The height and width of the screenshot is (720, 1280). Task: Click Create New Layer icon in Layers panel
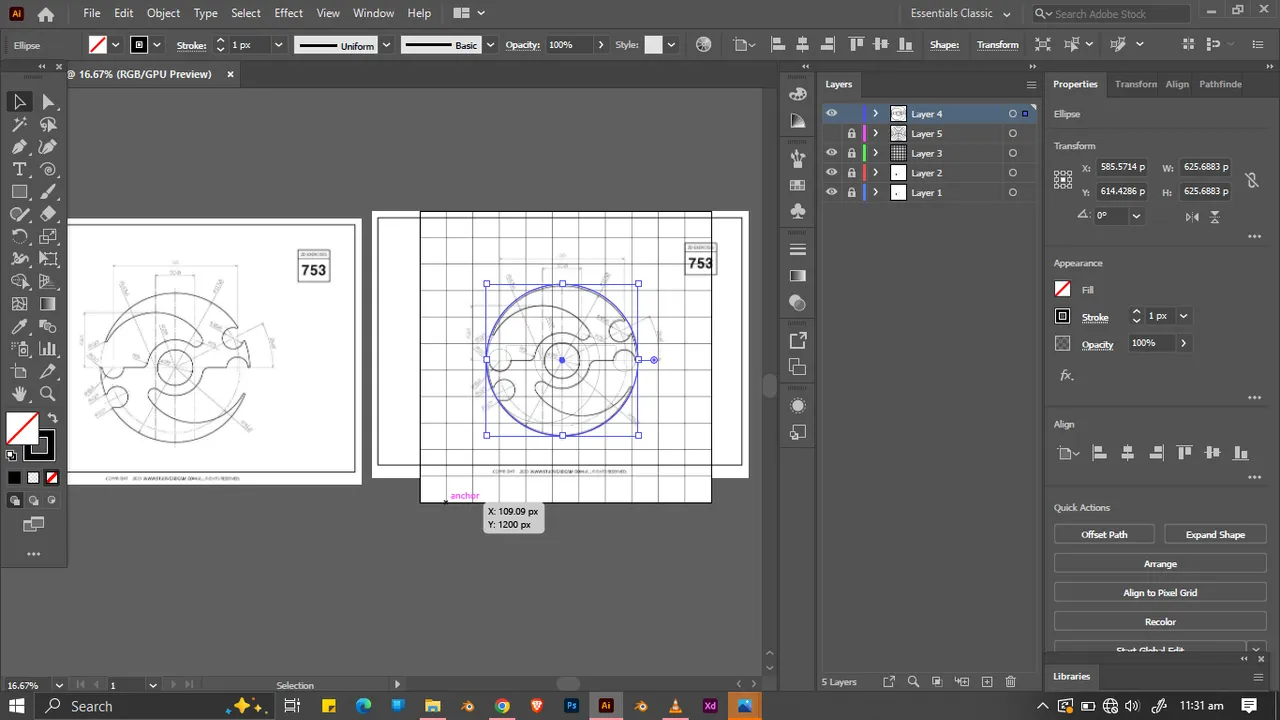(x=987, y=682)
